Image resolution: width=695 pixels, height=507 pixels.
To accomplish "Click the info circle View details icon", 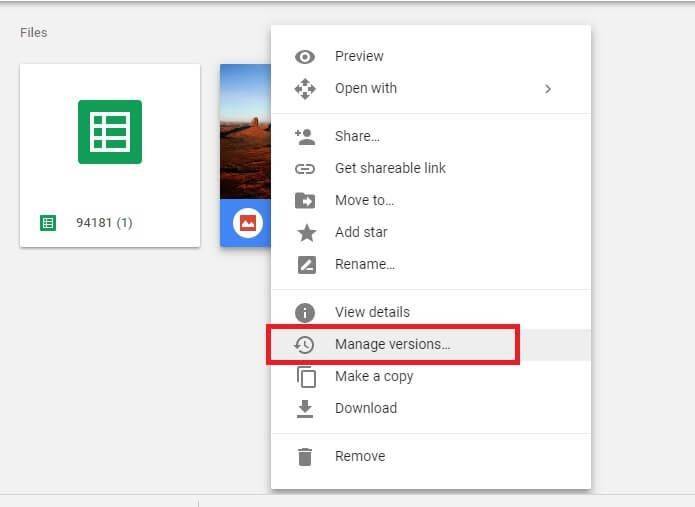I will click(x=305, y=312).
